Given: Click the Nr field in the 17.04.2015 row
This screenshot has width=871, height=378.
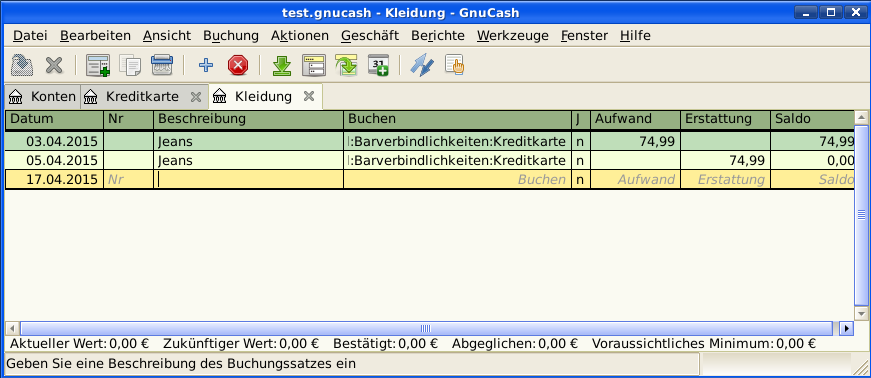Looking at the screenshot, I should [128, 180].
